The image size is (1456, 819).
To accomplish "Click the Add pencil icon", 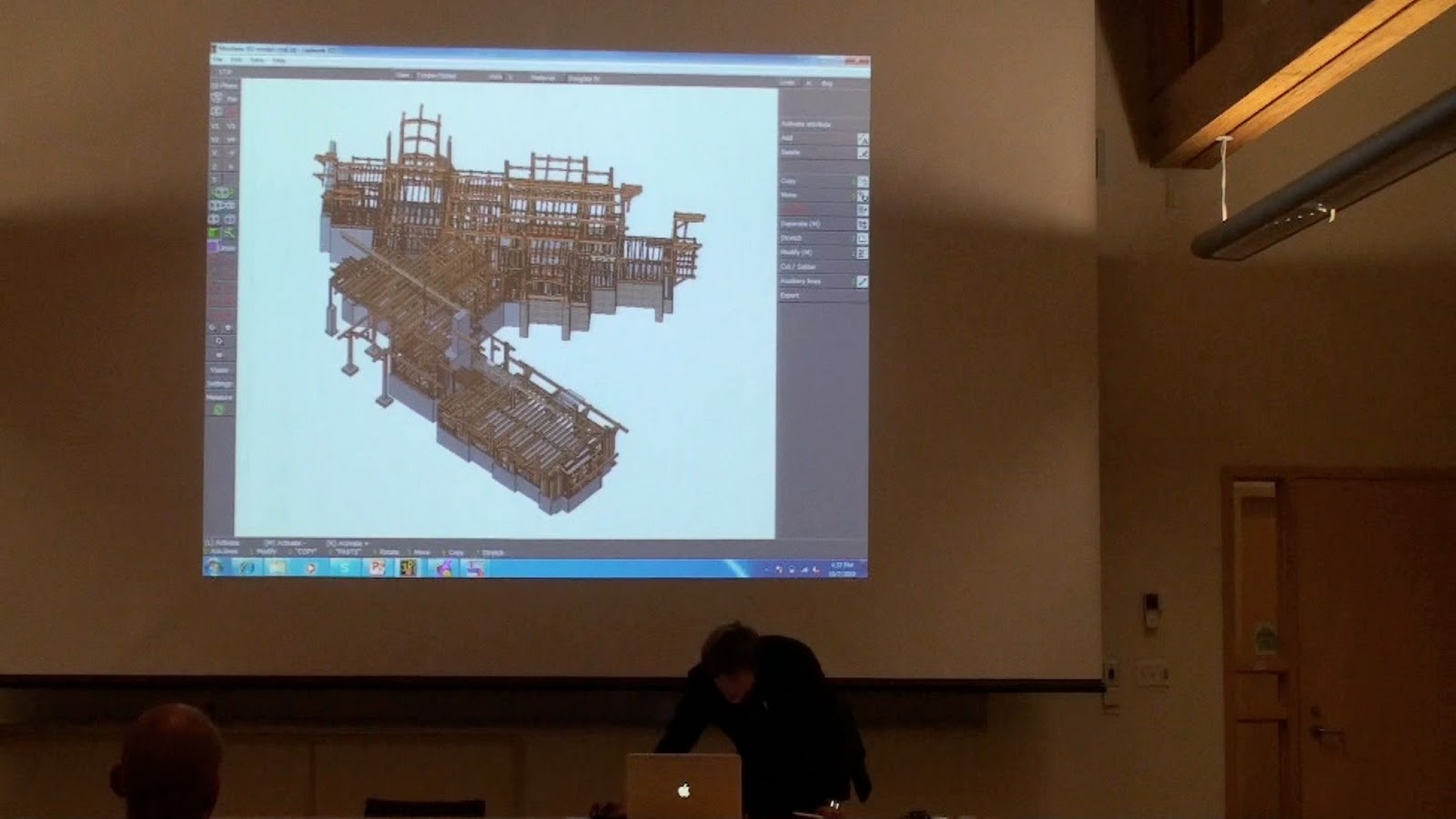I will (x=862, y=139).
